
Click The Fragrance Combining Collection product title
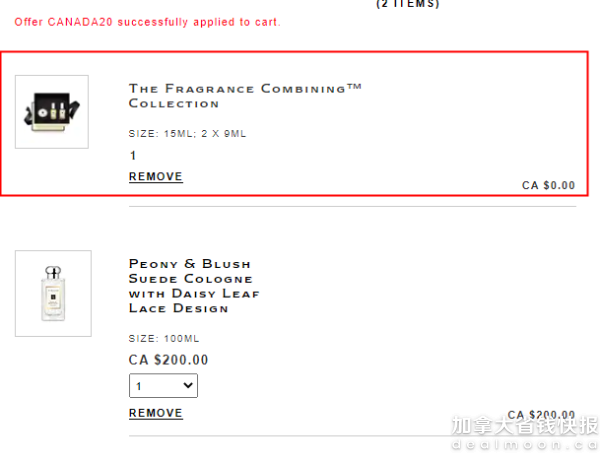coord(245,96)
